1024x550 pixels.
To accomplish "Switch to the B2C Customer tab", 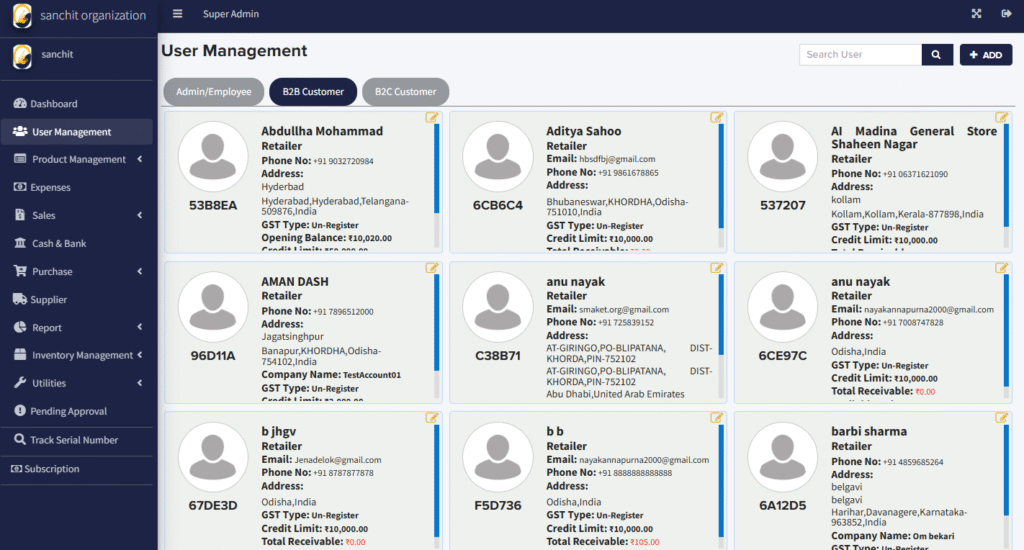I will pos(405,92).
